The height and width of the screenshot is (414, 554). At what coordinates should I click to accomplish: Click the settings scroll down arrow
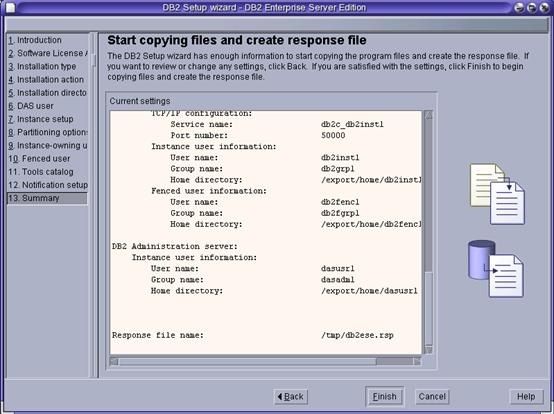point(428,350)
